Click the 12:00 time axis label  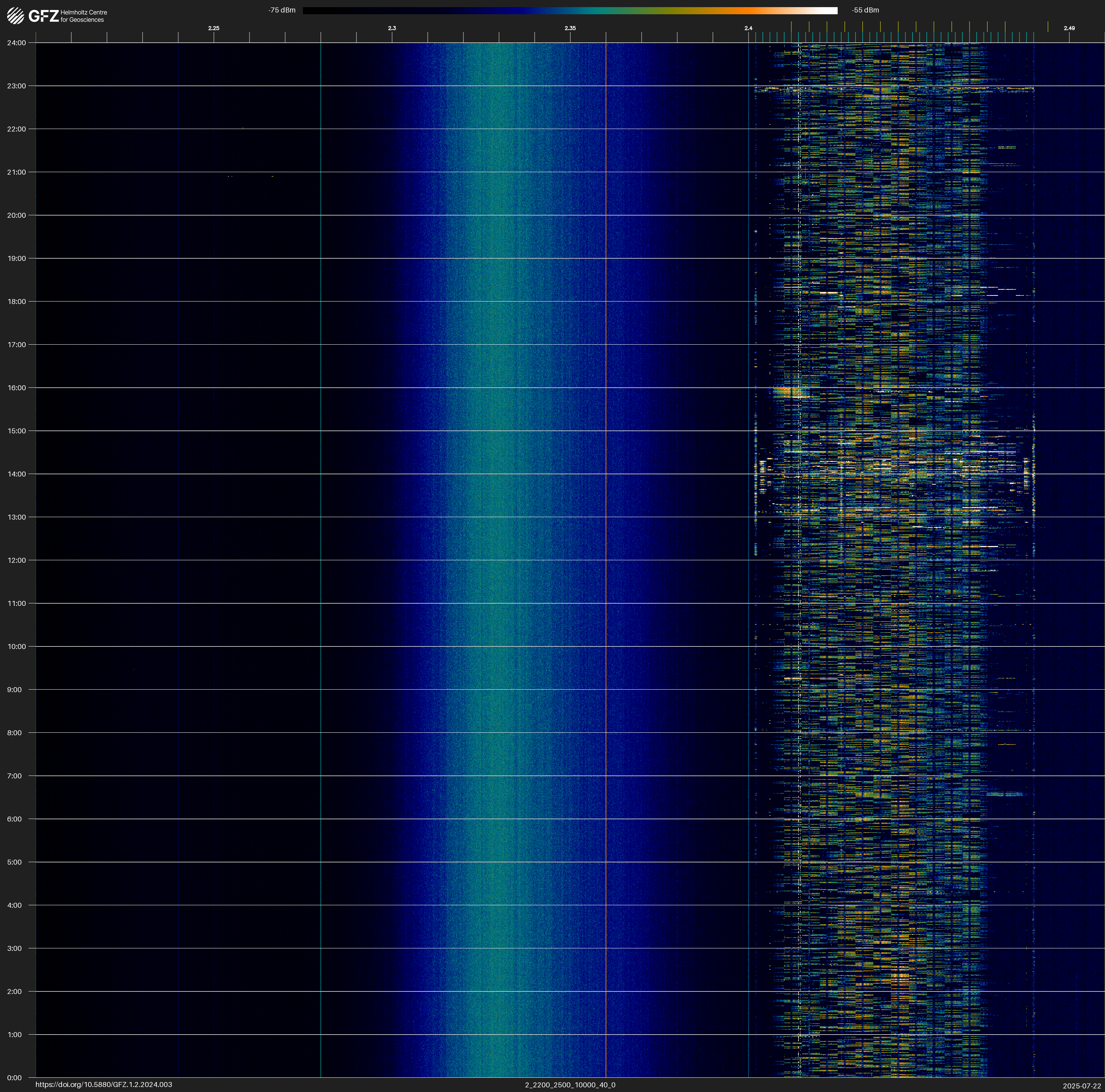tap(16, 560)
